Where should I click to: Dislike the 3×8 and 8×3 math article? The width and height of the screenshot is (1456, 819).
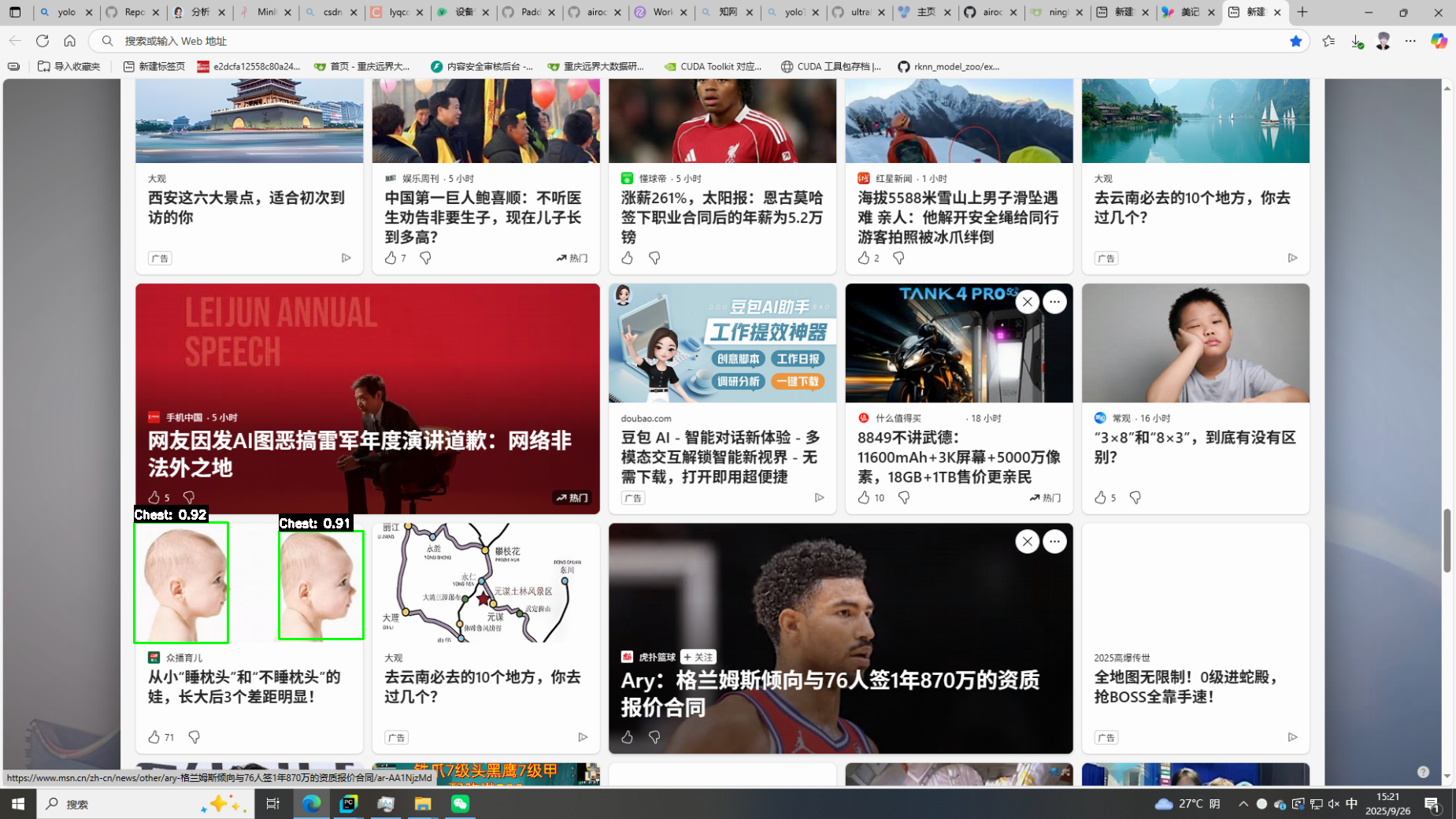(x=1135, y=497)
